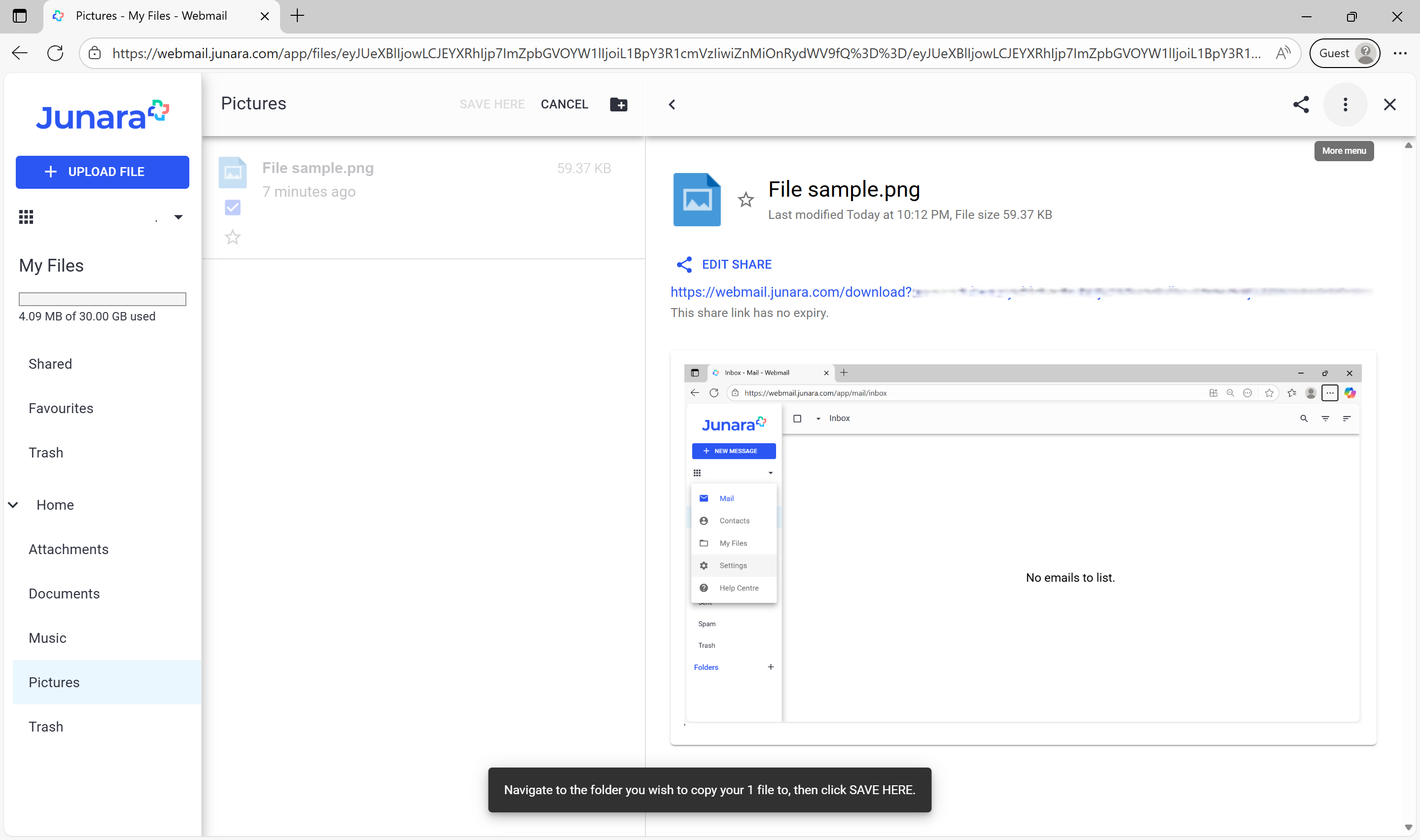Open the apps grid icon

point(26,217)
